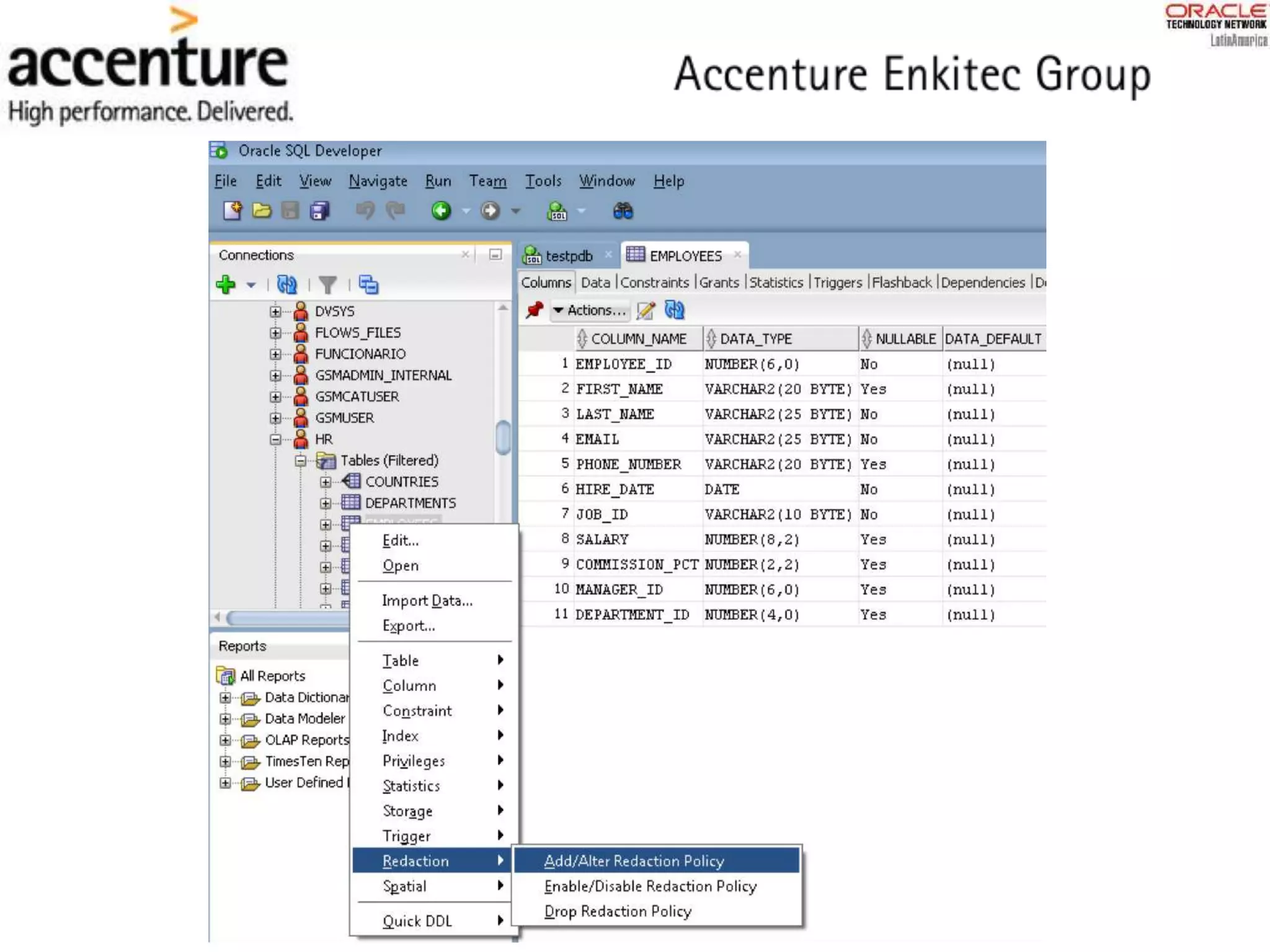The height and width of the screenshot is (952, 1270).
Task: Click the binoculars Find DB Object icon
Action: click(x=623, y=211)
